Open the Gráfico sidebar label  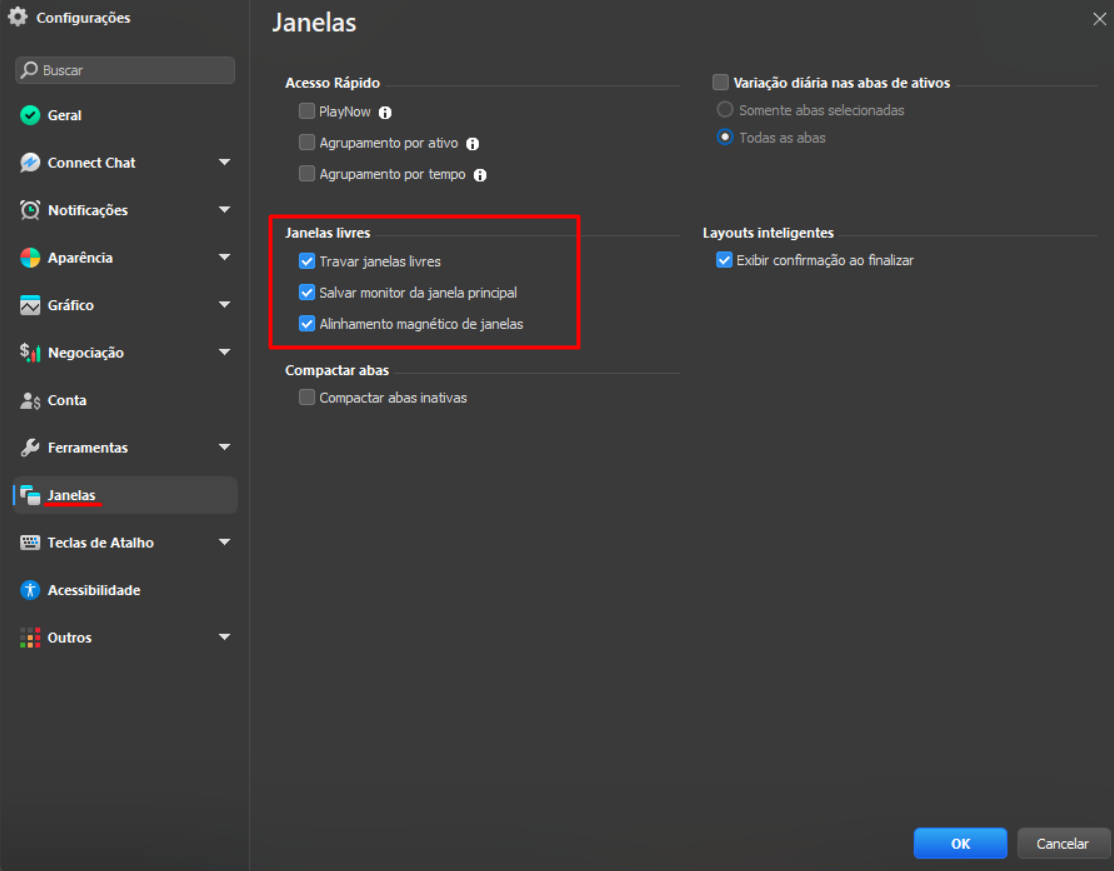tap(70, 305)
